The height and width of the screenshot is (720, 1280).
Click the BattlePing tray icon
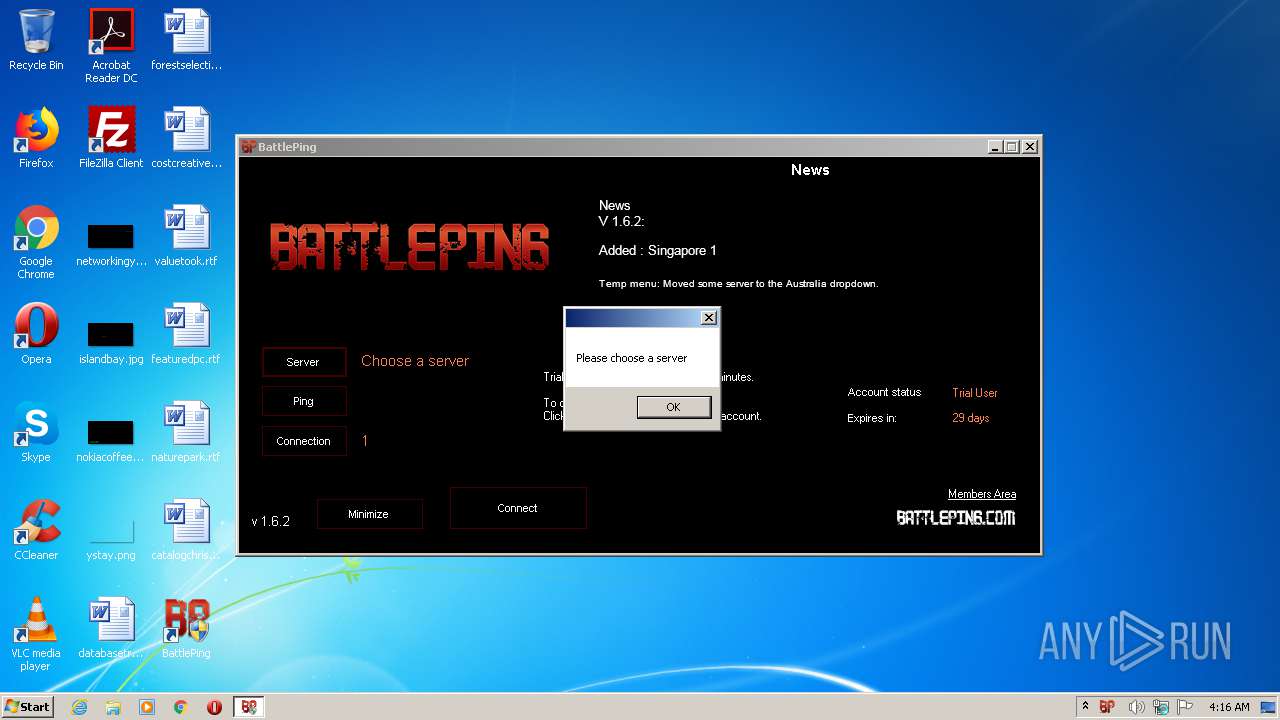click(x=1107, y=707)
